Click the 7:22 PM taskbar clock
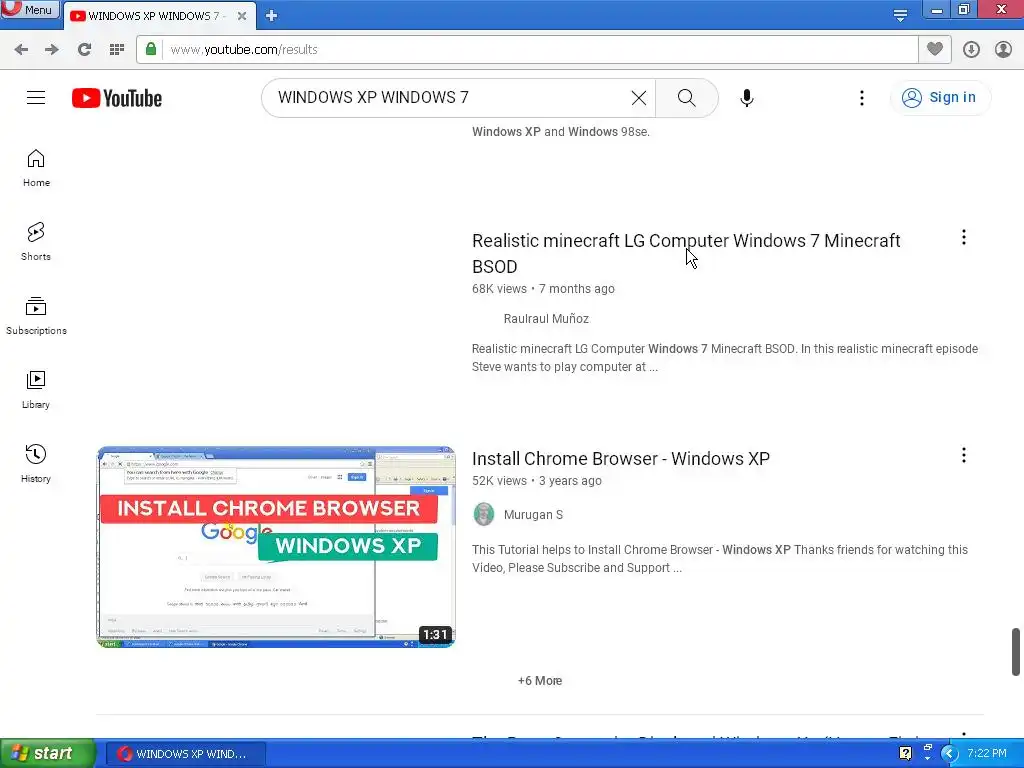Screen dimensions: 1024x768 coord(987,754)
